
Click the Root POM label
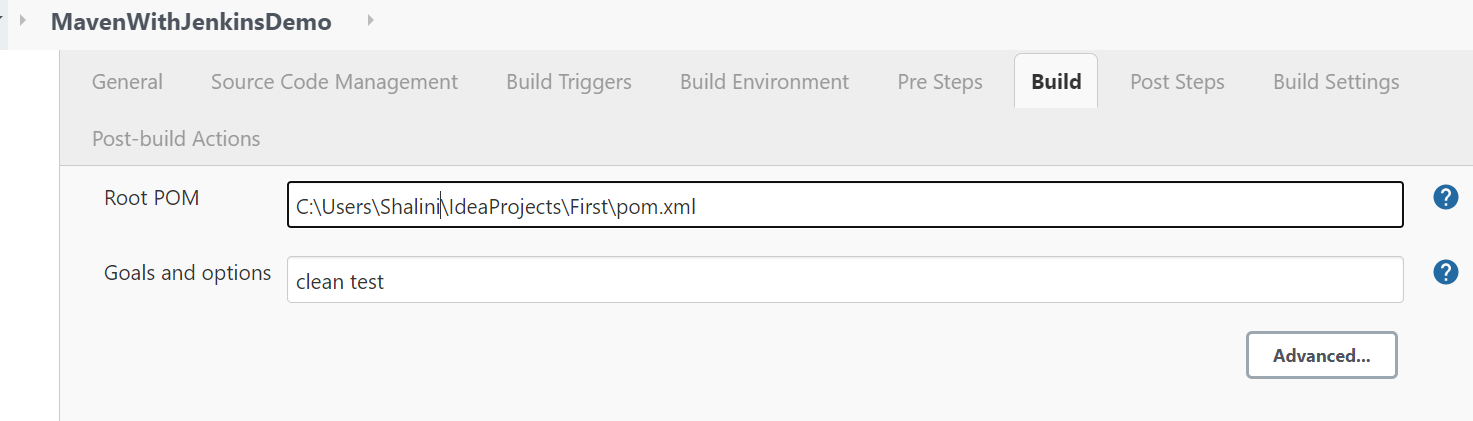[151, 198]
